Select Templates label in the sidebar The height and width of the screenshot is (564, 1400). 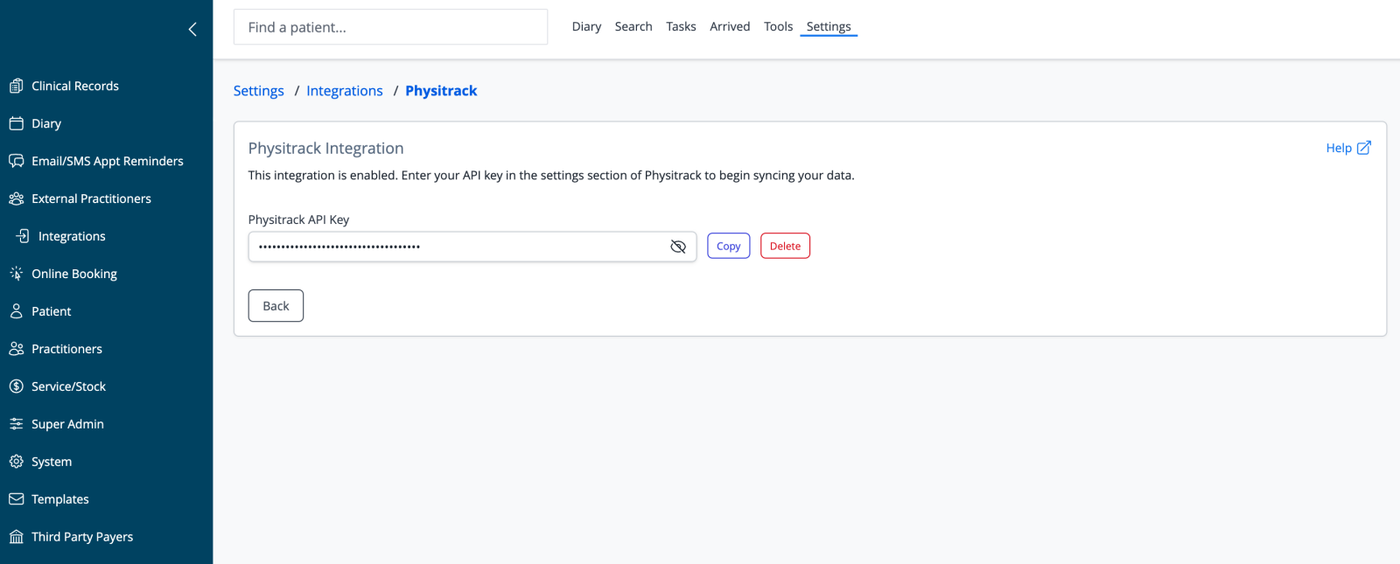coord(60,499)
